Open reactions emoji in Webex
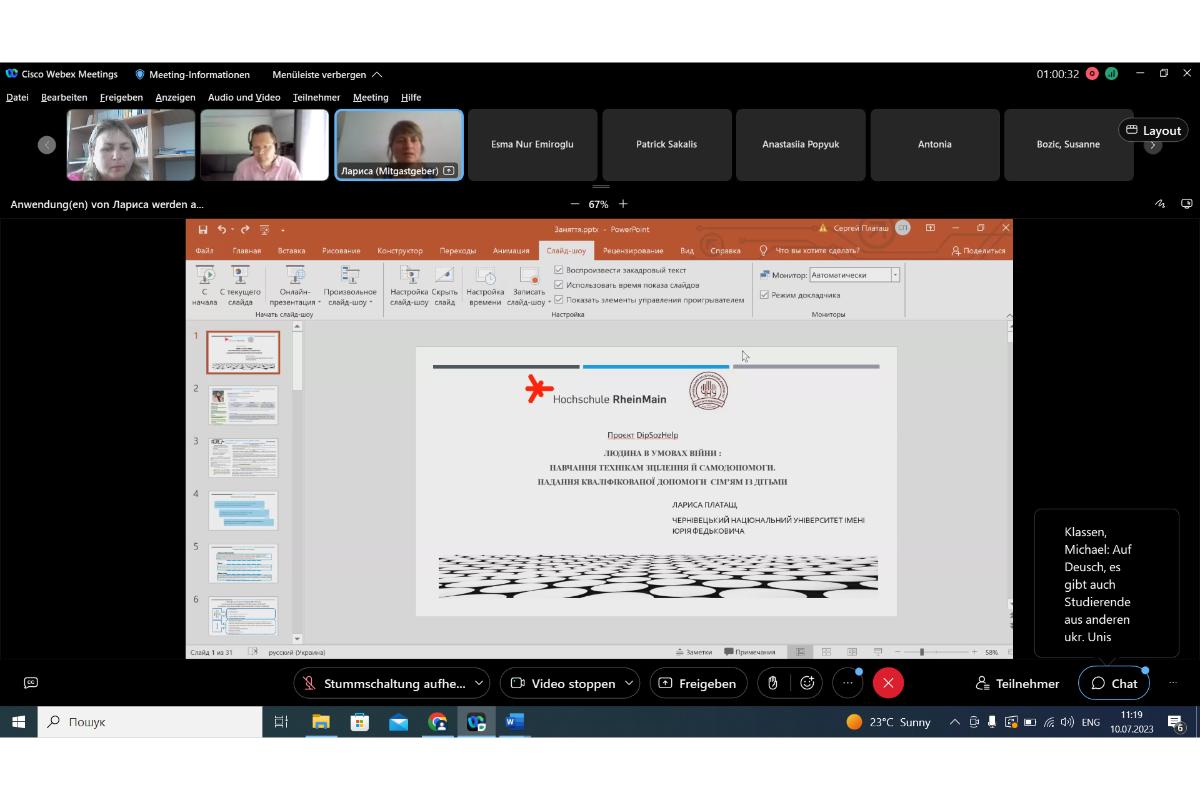The width and height of the screenshot is (1200, 800). [x=808, y=683]
